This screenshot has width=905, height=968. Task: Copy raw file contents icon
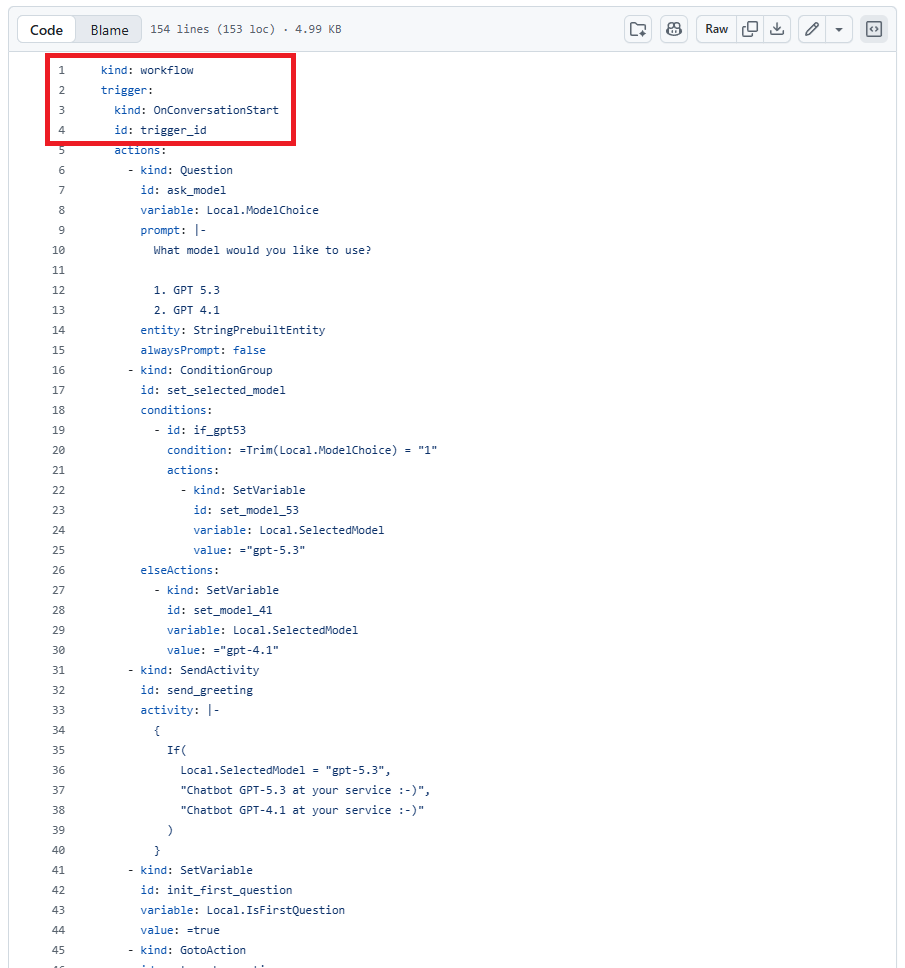point(749,29)
